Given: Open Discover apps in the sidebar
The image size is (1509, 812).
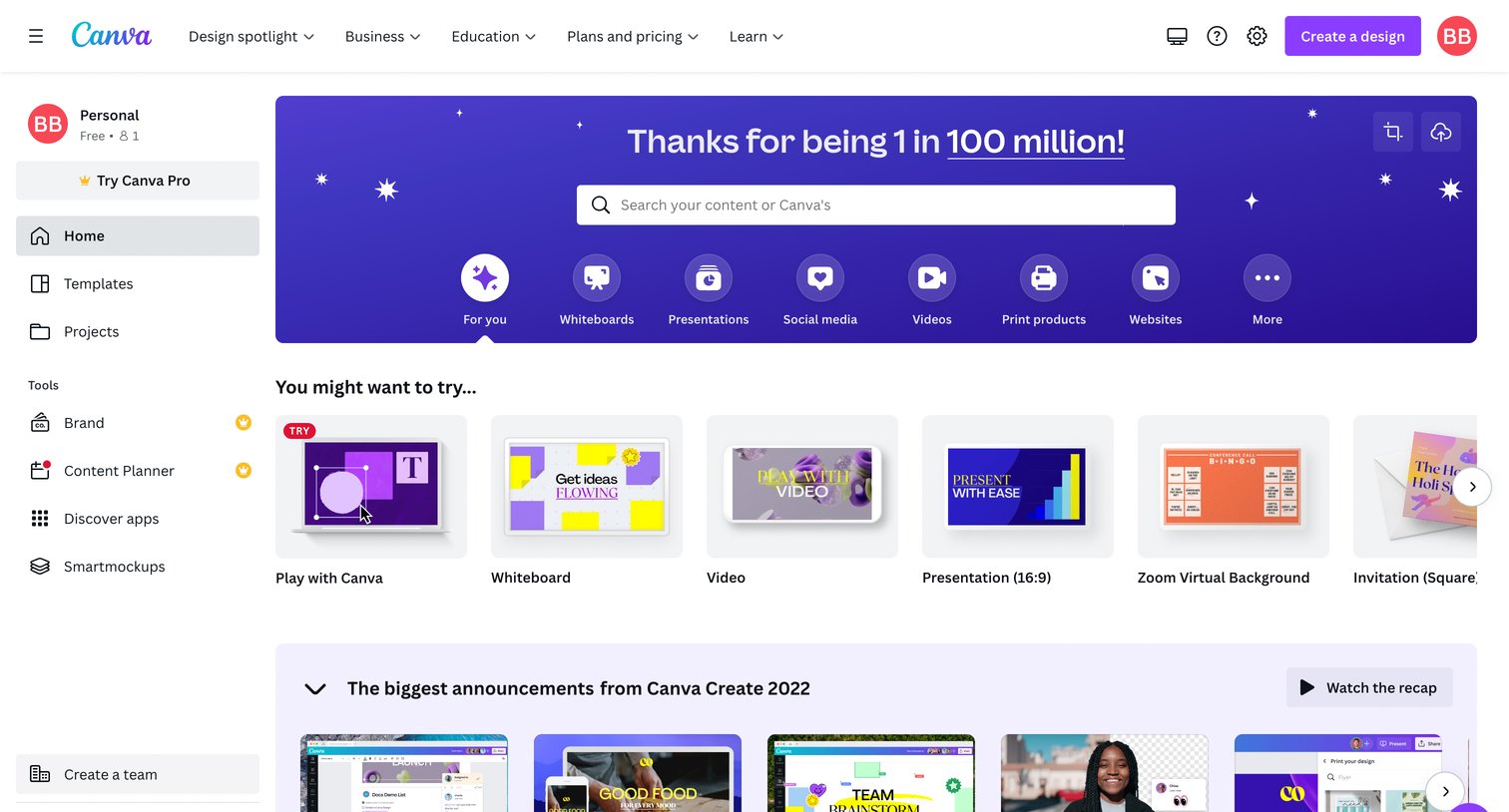Looking at the screenshot, I should coord(138,519).
